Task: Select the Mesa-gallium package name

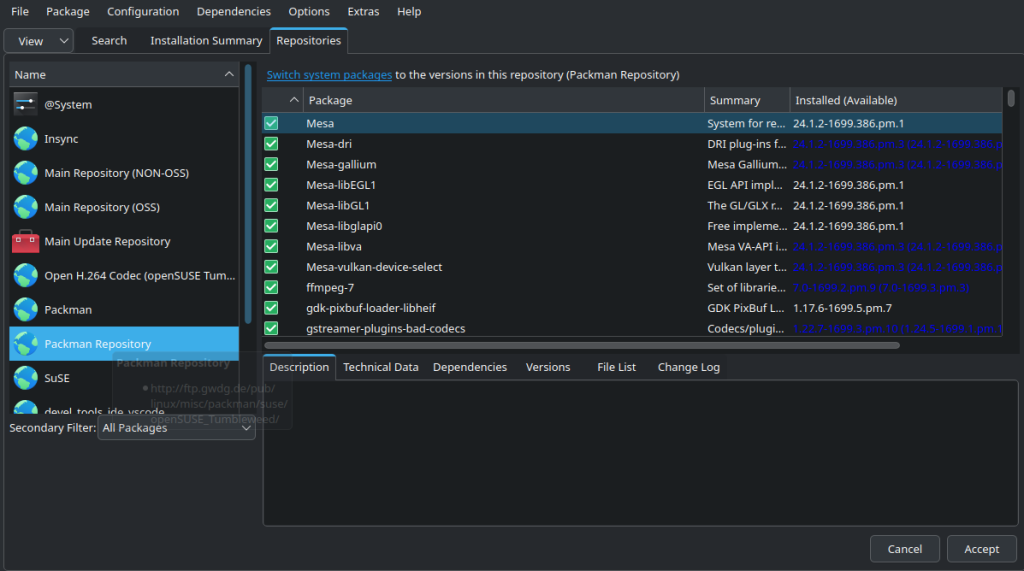Action: pyautogui.click(x=341, y=164)
